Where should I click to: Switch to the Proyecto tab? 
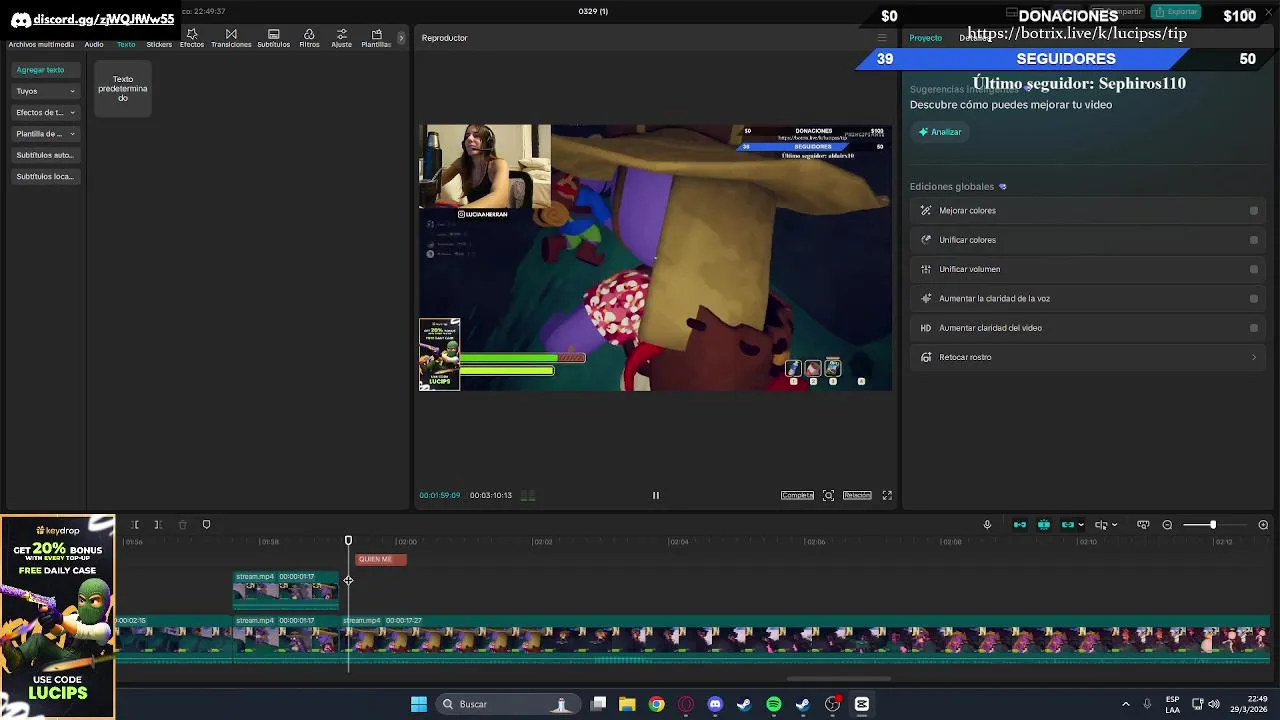pos(925,38)
